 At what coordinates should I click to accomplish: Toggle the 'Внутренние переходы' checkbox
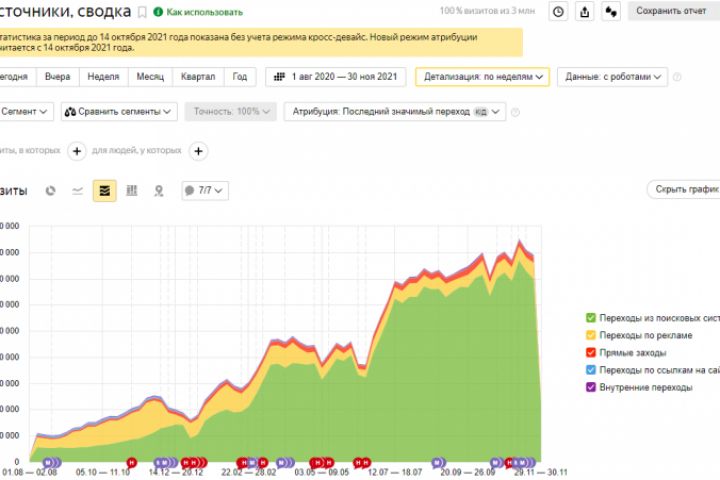pyautogui.click(x=591, y=387)
